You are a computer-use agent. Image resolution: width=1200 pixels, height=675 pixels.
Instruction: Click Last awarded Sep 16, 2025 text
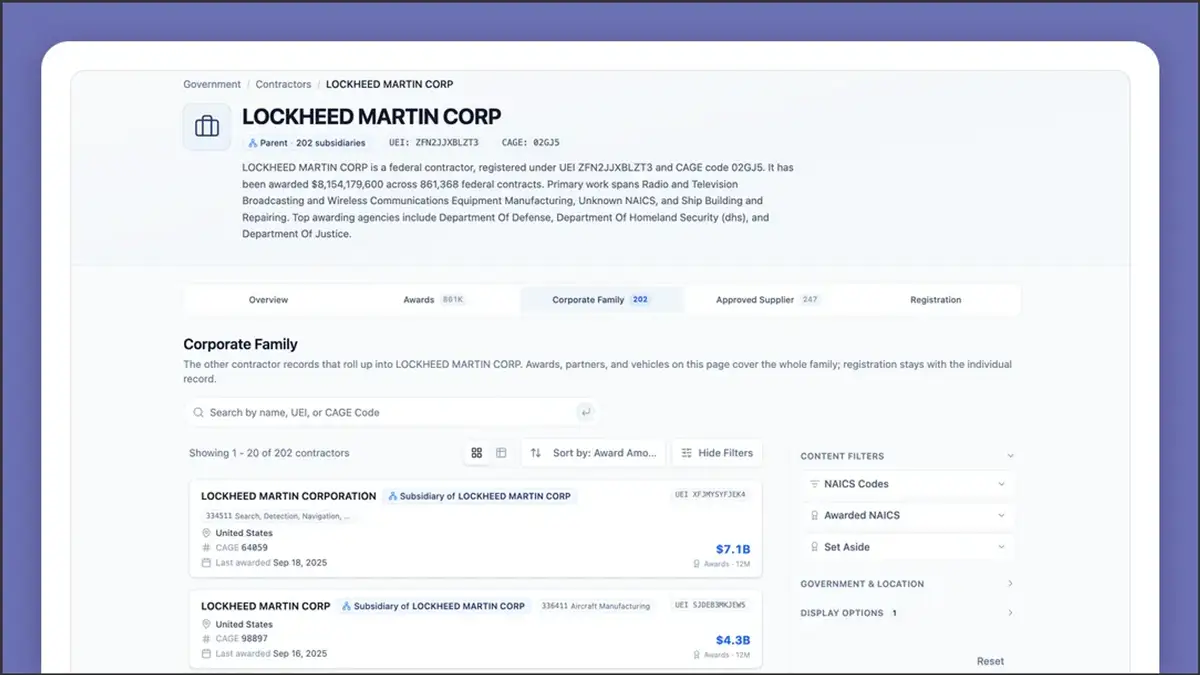click(x=271, y=654)
